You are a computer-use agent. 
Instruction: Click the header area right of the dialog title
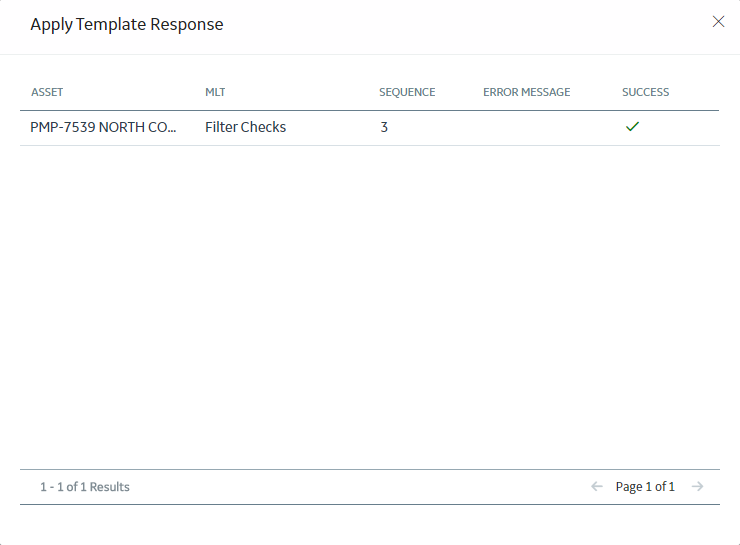[467, 25]
